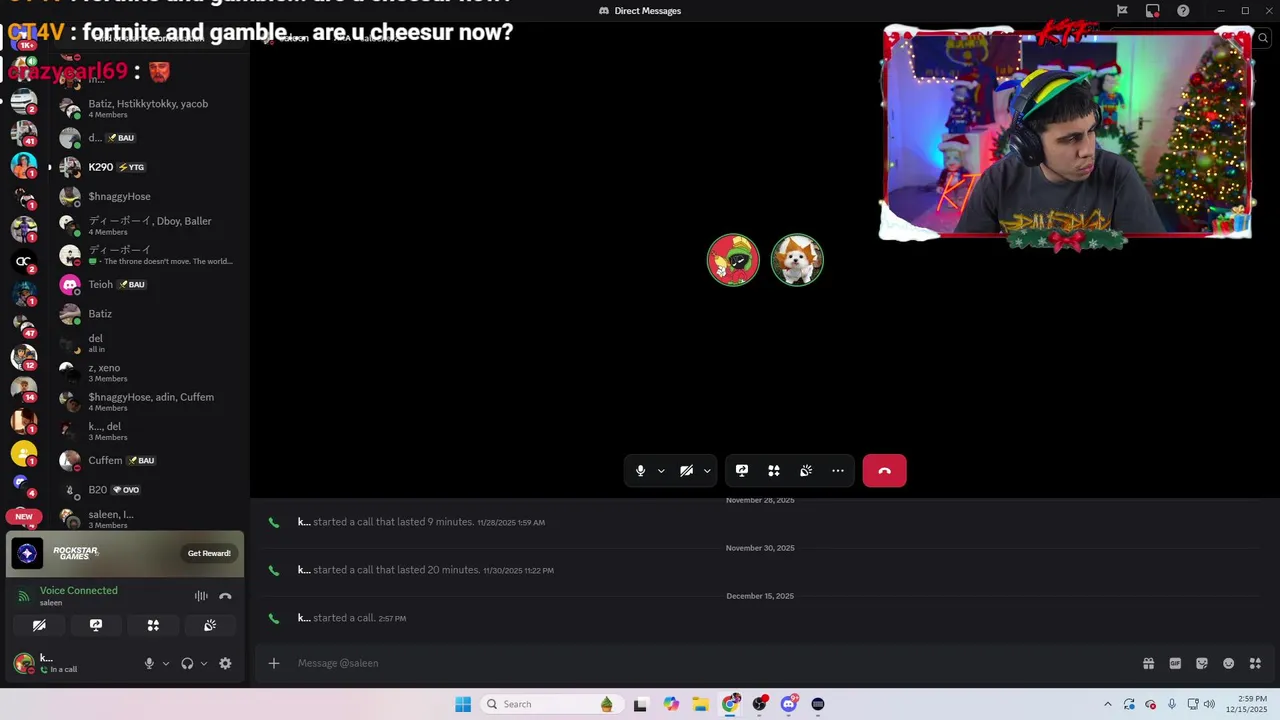
Task: Click plus attachment button in message box
Action: click(273, 663)
